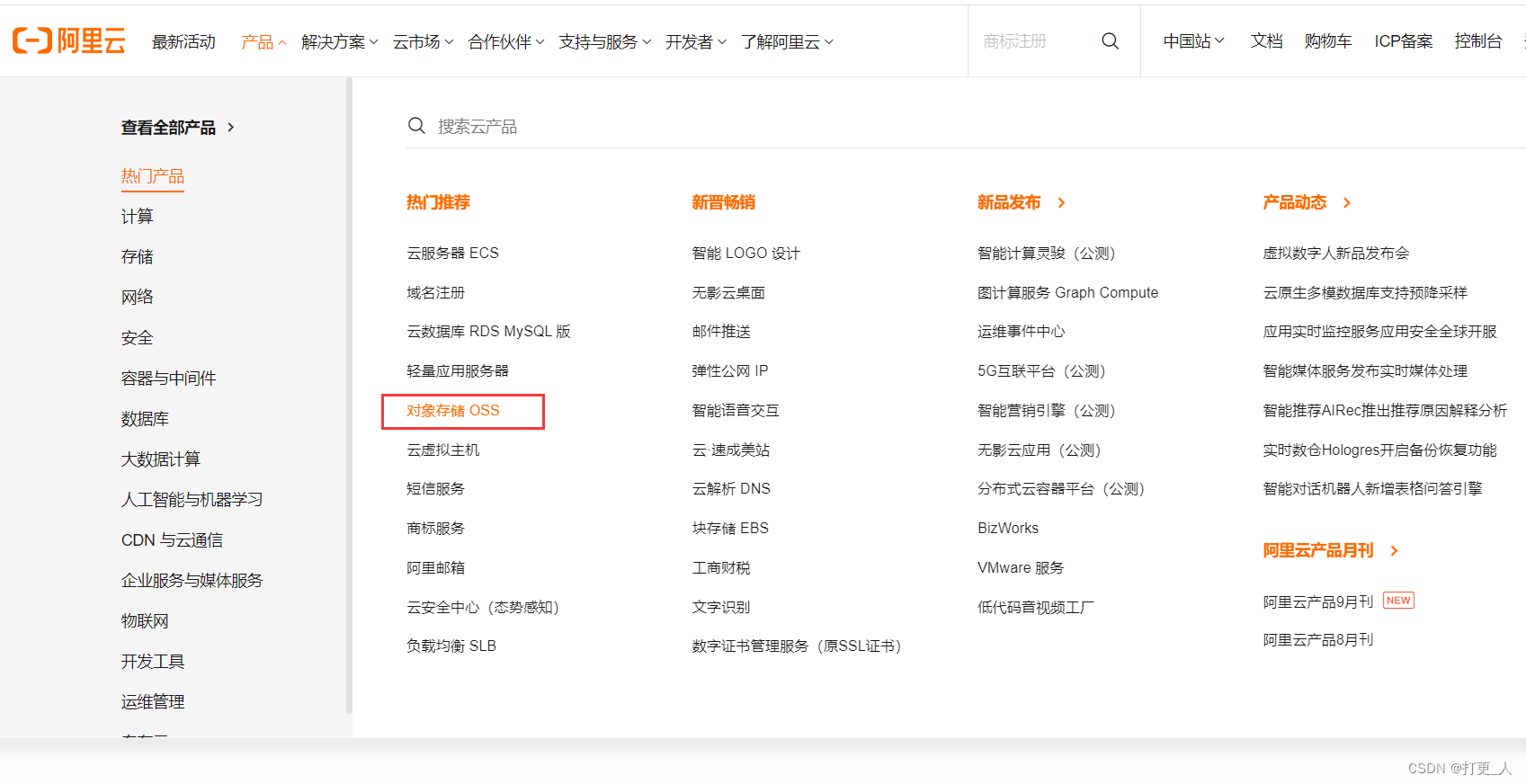The height and width of the screenshot is (784, 1526).
Task: Click the magnifier icon in product search
Action: coord(416,126)
